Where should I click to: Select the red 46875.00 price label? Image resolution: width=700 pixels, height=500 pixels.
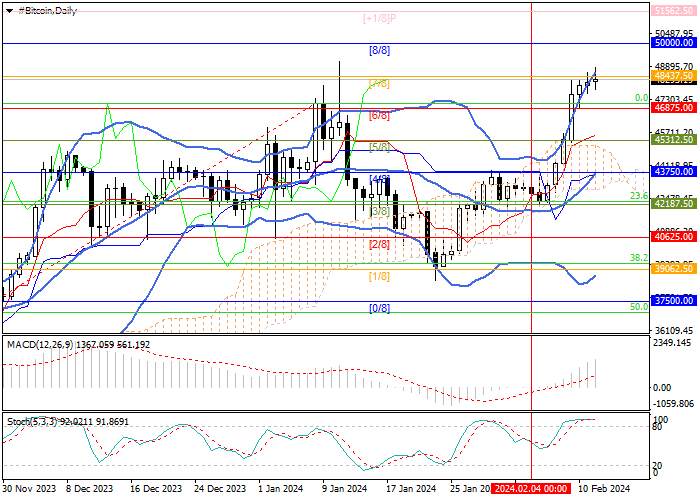tap(674, 108)
